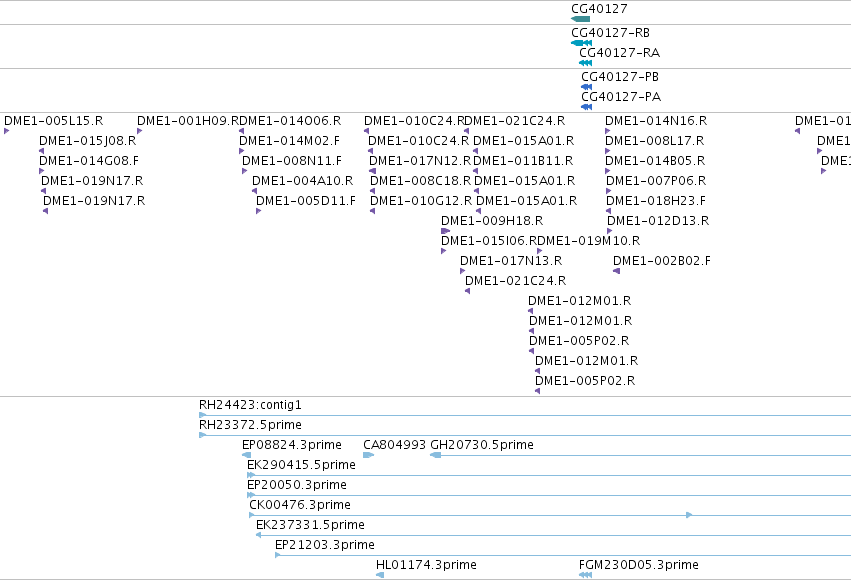Screen dimensions: 851x580
Task: Click the arrow glyph under DME1-015I06.R
Action: click(x=444, y=251)
